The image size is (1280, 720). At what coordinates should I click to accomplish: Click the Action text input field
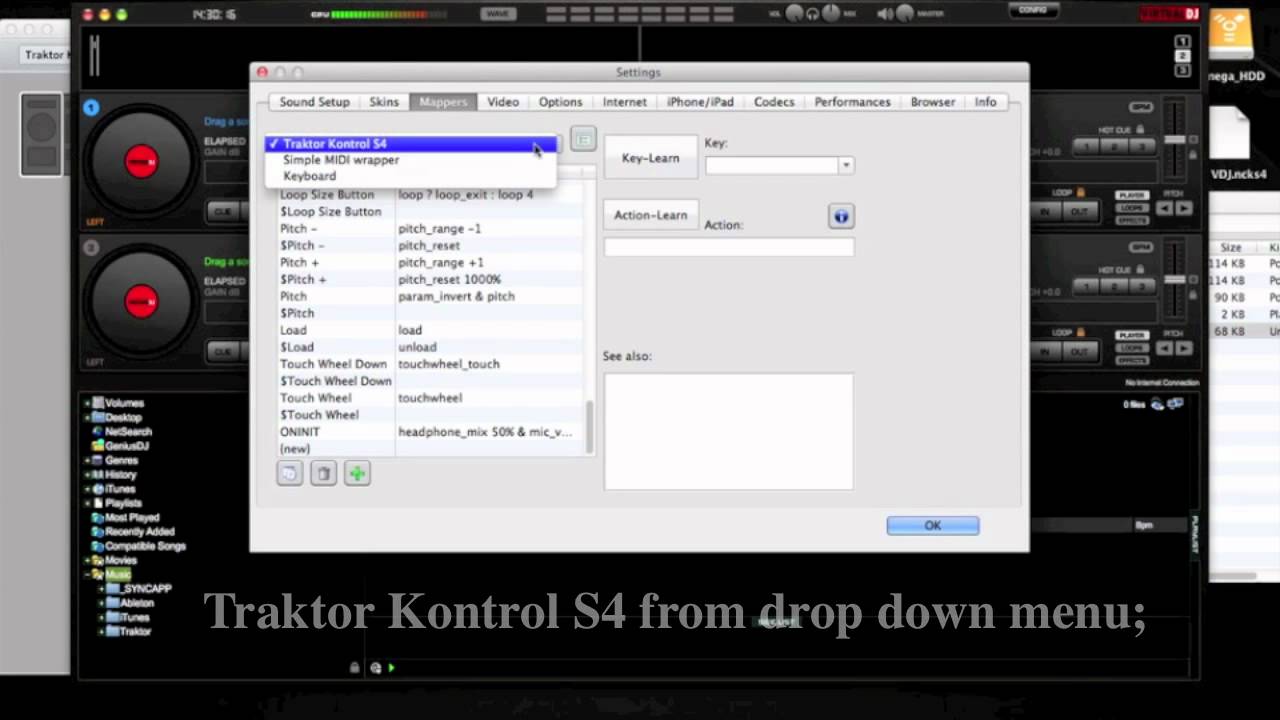tap(729, 246)
